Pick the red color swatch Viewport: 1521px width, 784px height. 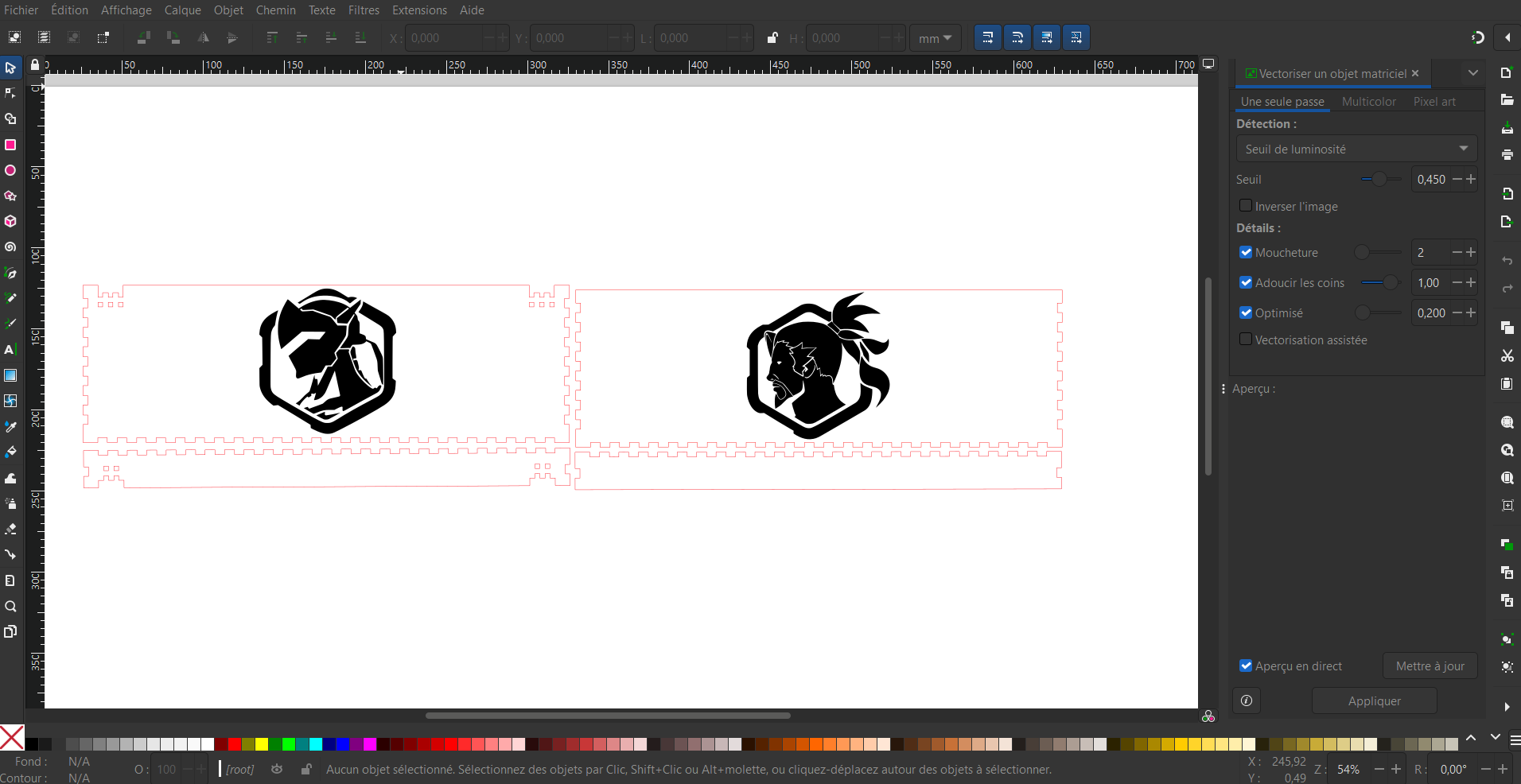pos(235,744)
